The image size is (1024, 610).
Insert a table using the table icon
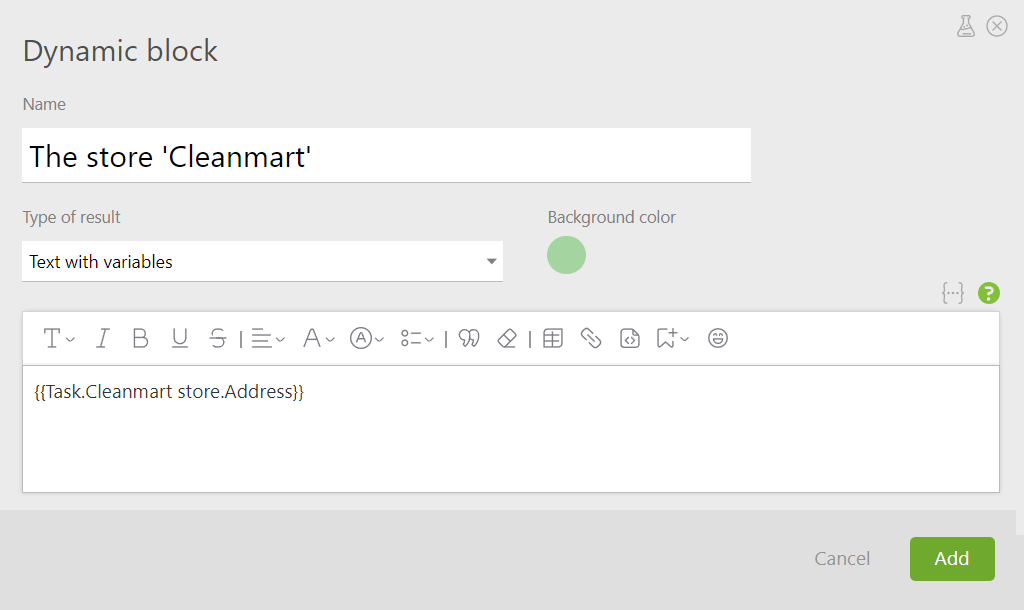(552, 338)
